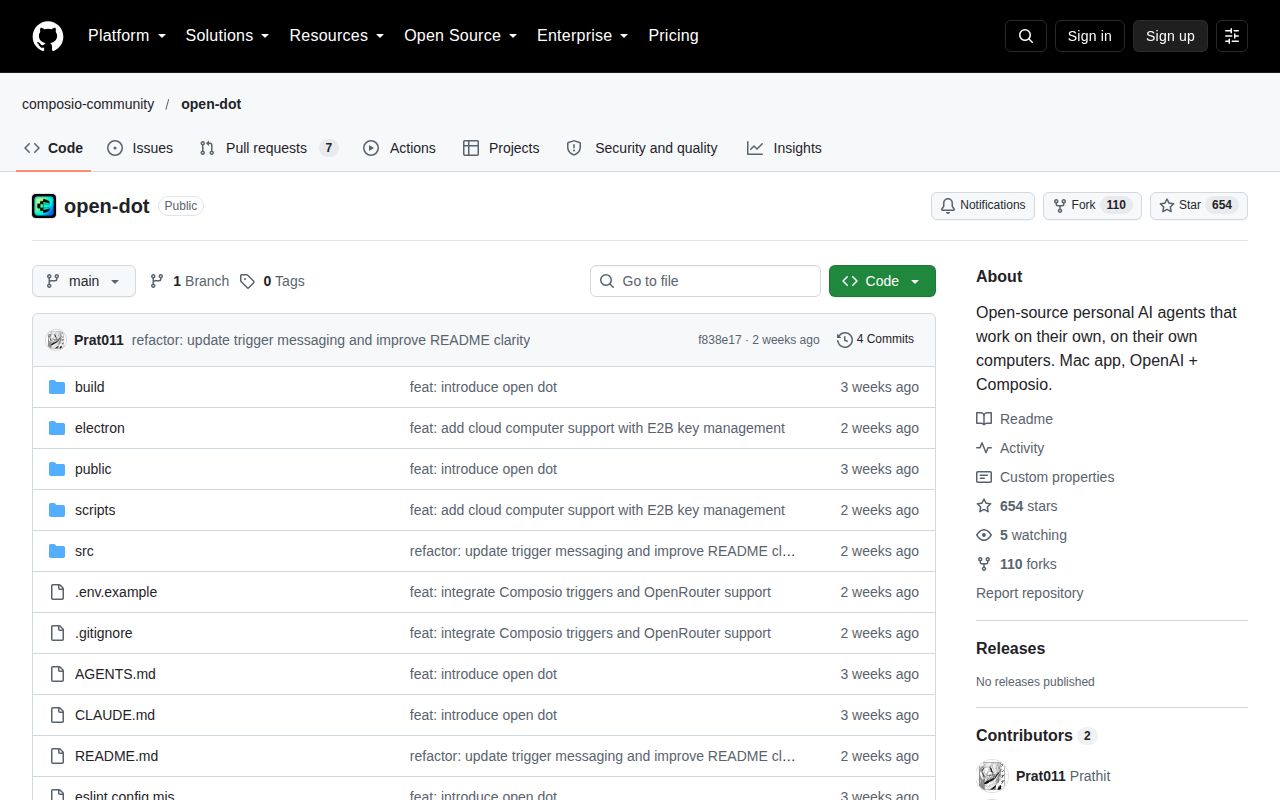Open the README.md file
Viewport: 1280px width, 800px height.
point(116,756)
